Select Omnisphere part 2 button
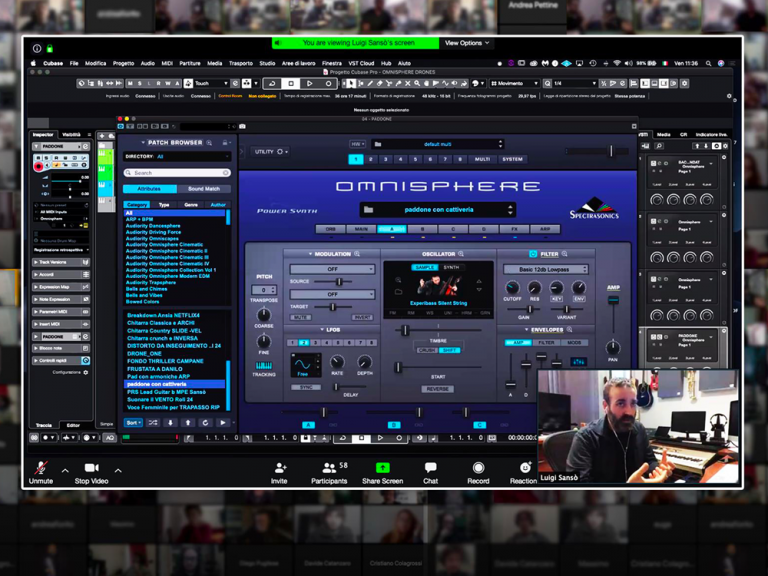This screenshot has width=768, height=576. (371, 159)
